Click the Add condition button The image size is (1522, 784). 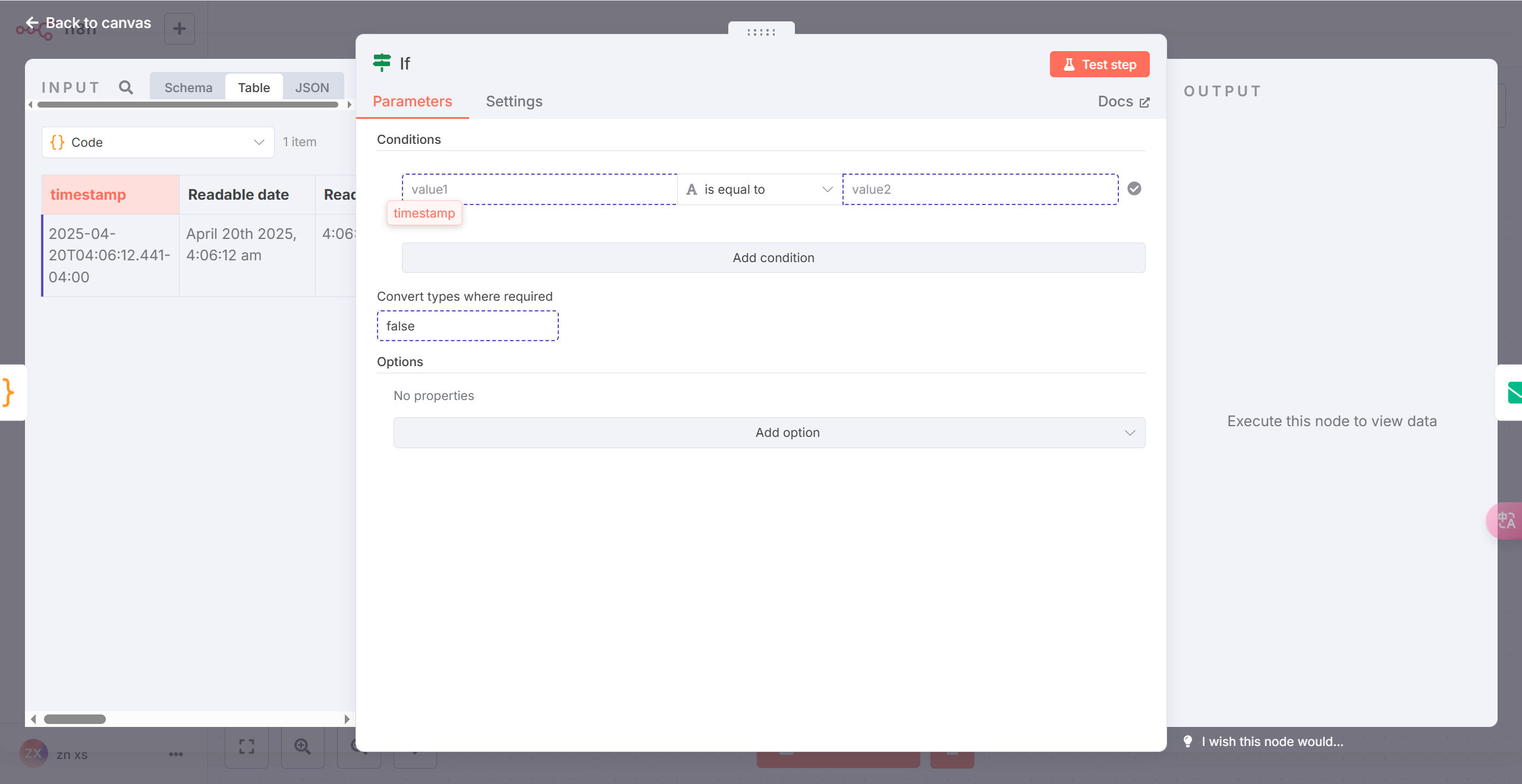coord(773,257)
